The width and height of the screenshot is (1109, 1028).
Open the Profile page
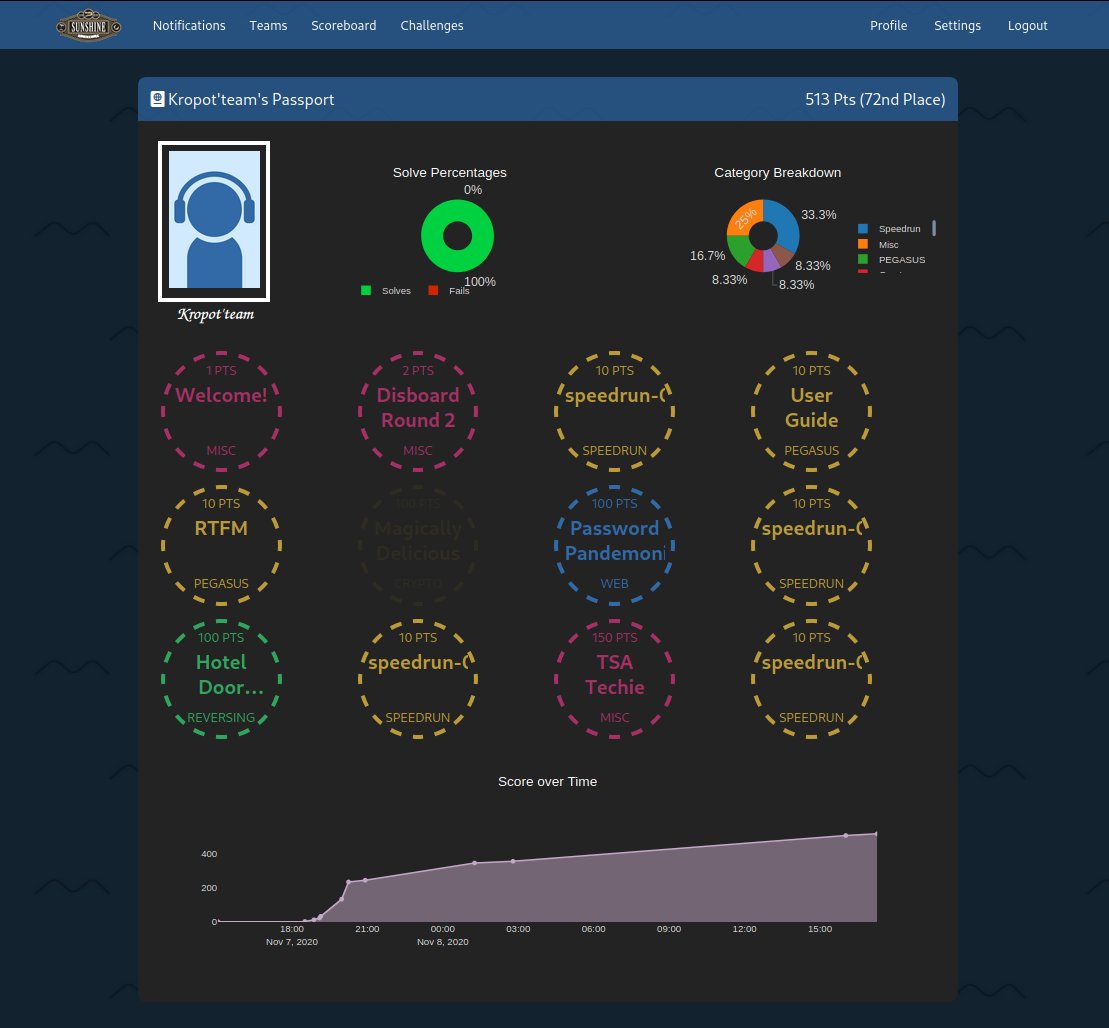point(888,25)
